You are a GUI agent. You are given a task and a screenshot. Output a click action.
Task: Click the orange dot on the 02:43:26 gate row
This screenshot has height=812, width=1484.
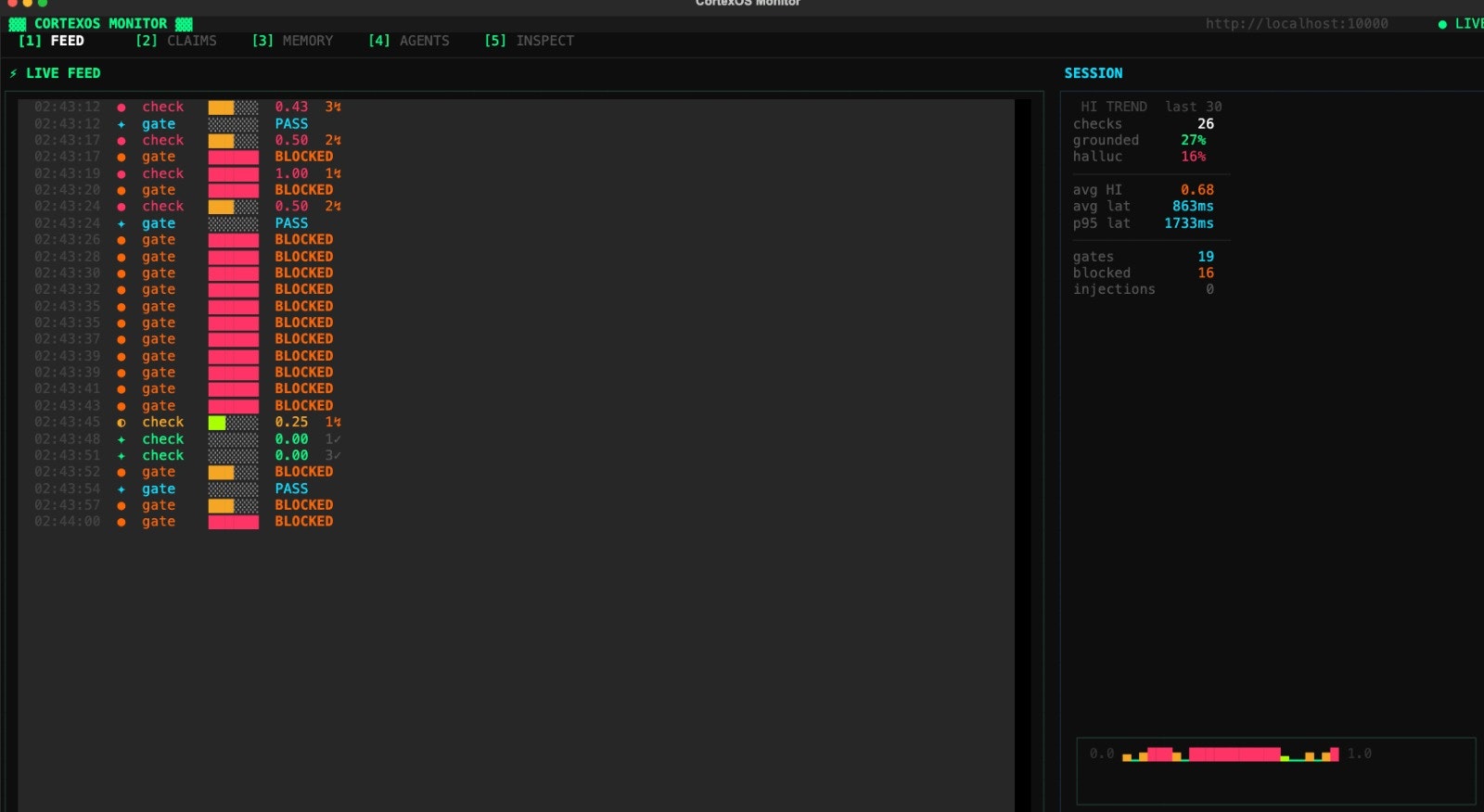coord(122,240)
